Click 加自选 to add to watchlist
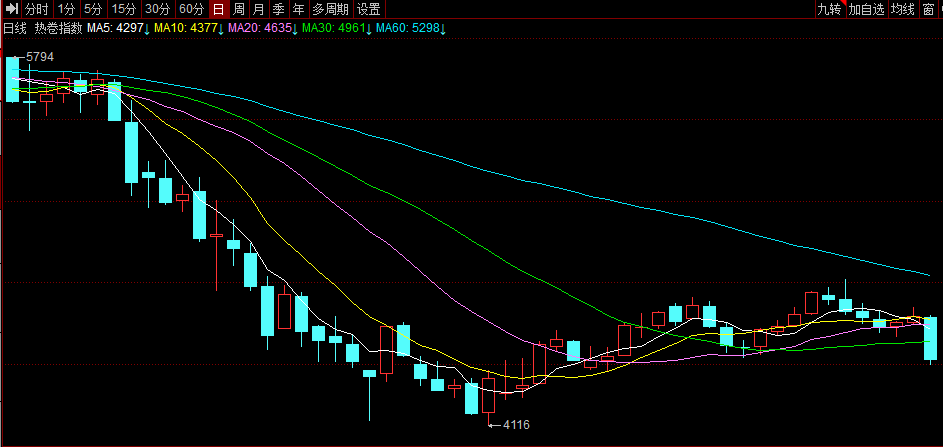Screen dimensions: 943x447 (x=867, y=8)
